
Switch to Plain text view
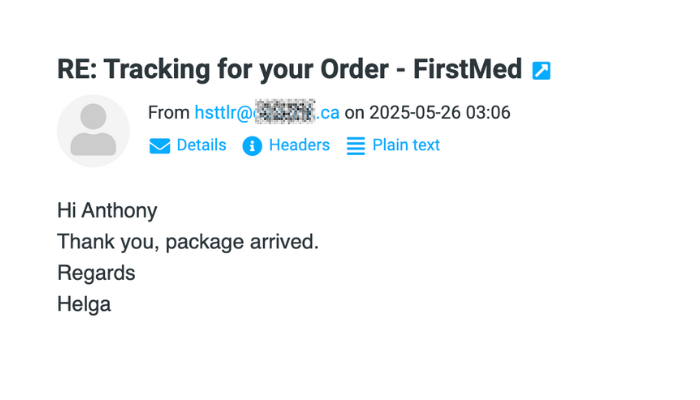(406, 145)
